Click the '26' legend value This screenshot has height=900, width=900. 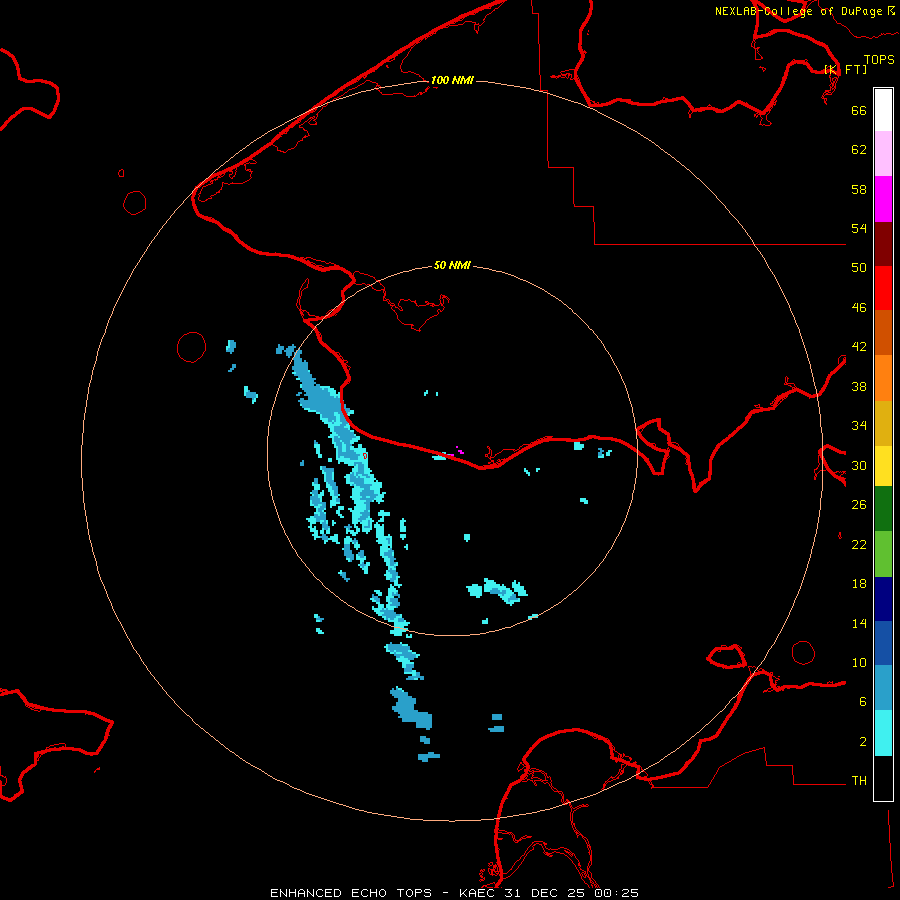coord(859,505)
